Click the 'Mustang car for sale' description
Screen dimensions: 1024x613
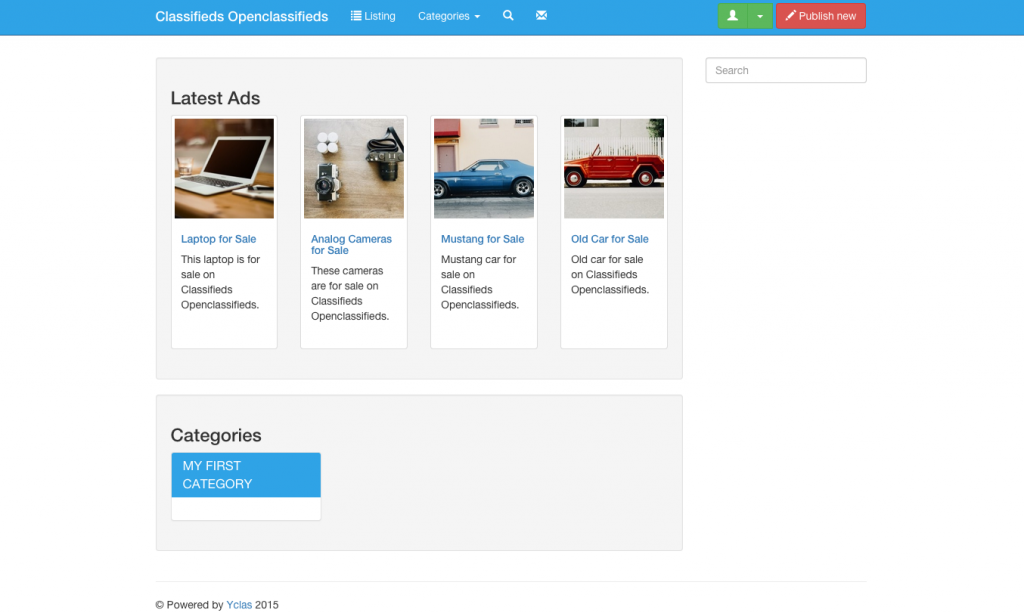(x=480, y=282)
